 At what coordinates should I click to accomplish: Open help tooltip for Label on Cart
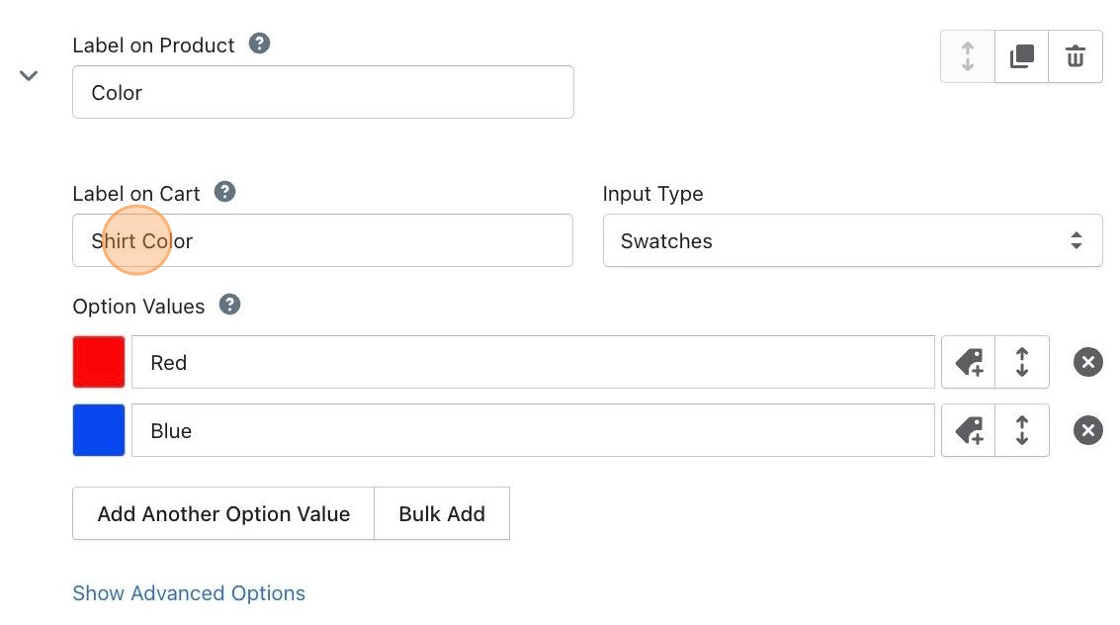(x=225, y=192)
